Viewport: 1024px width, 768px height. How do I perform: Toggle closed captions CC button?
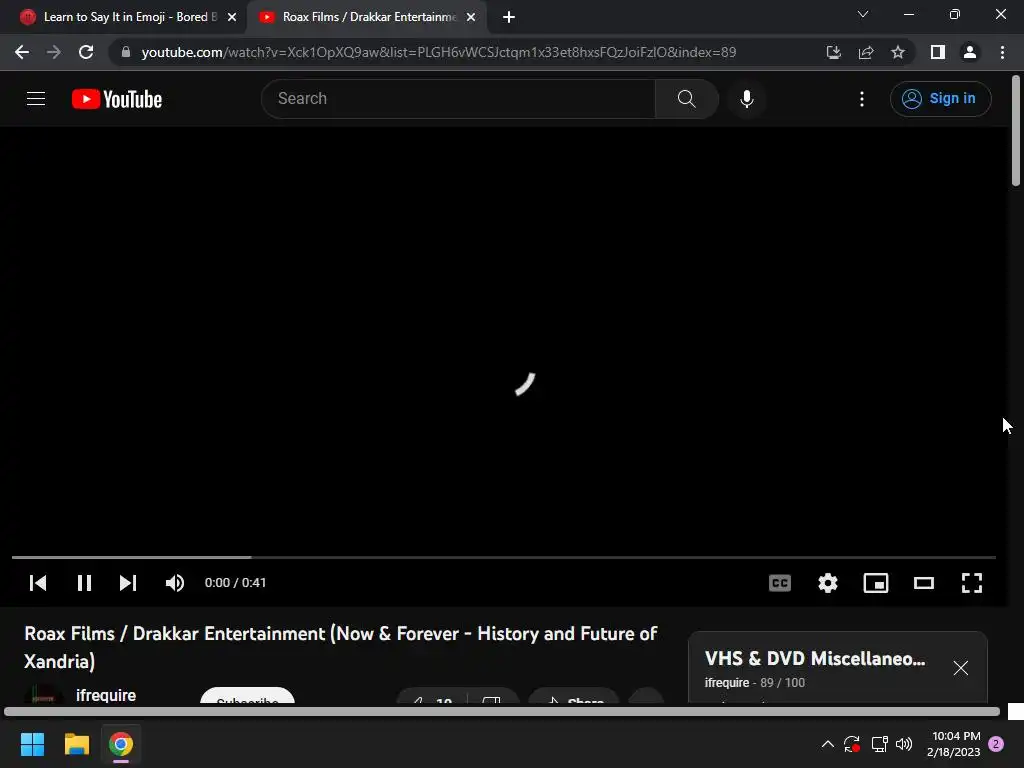(x=780, y=583)
